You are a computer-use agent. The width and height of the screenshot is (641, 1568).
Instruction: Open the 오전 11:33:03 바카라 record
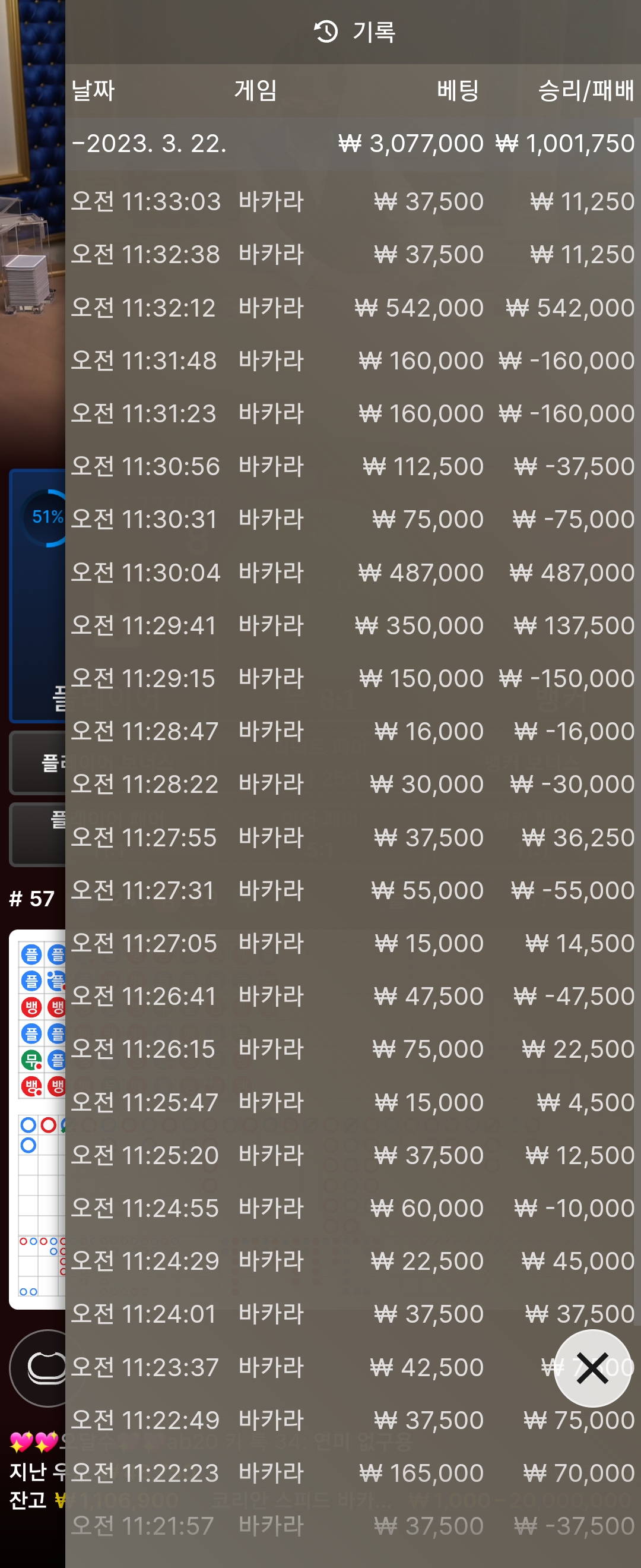[353, 201]
